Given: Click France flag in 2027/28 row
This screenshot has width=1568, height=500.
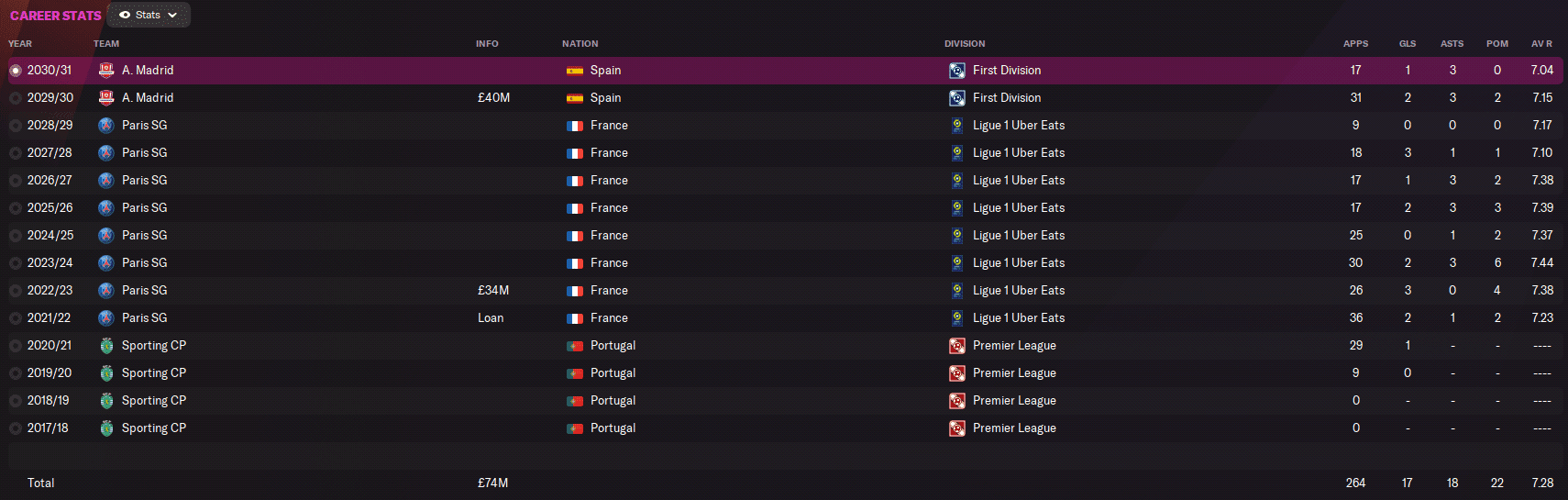Looking at the screenshot, I should click(x=575, y=153).
